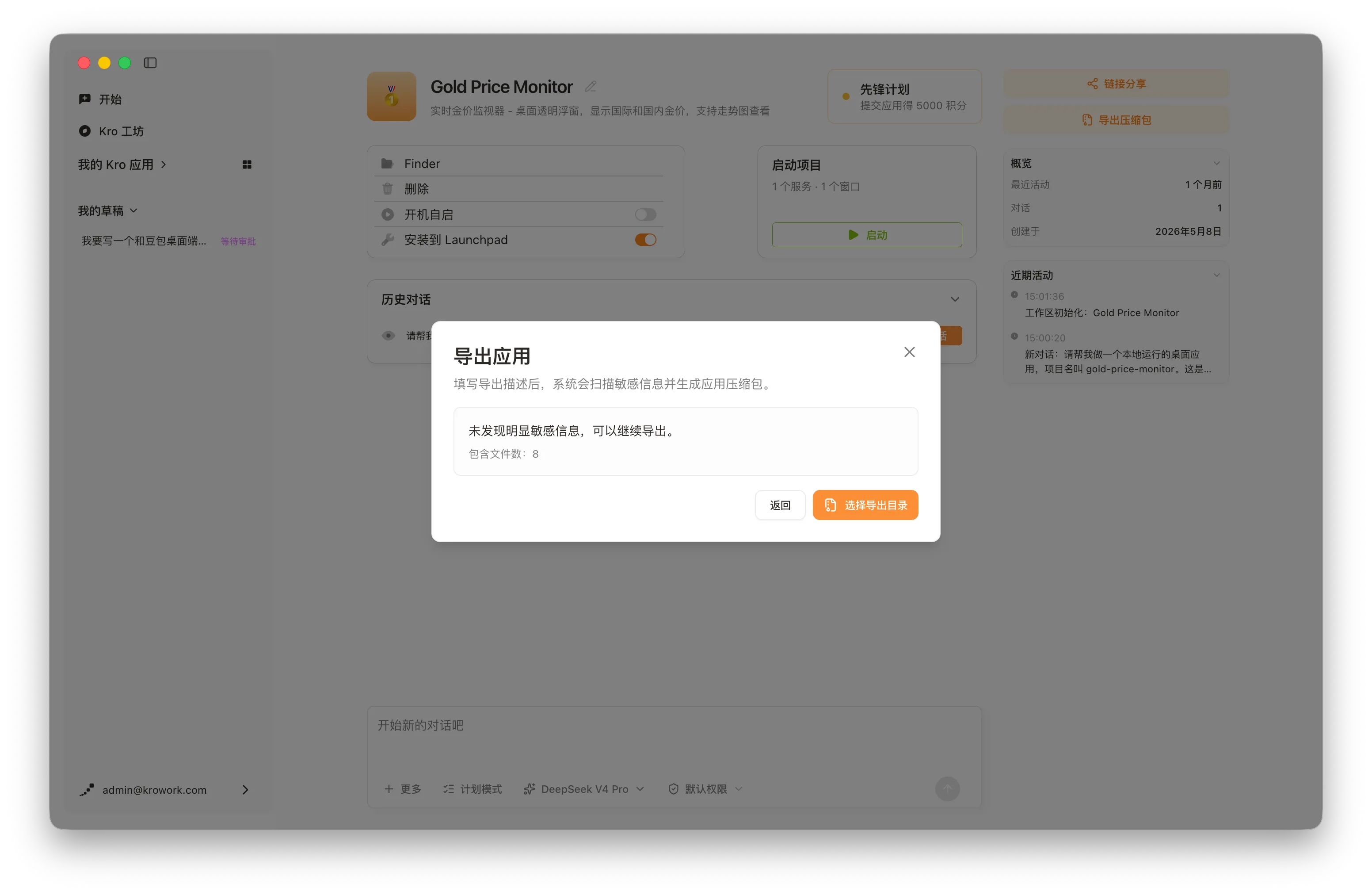Click the wrench icon beside 安装到 Launchpad
The height and width of the screenshot is (895, 1372).
click(387, 240)
